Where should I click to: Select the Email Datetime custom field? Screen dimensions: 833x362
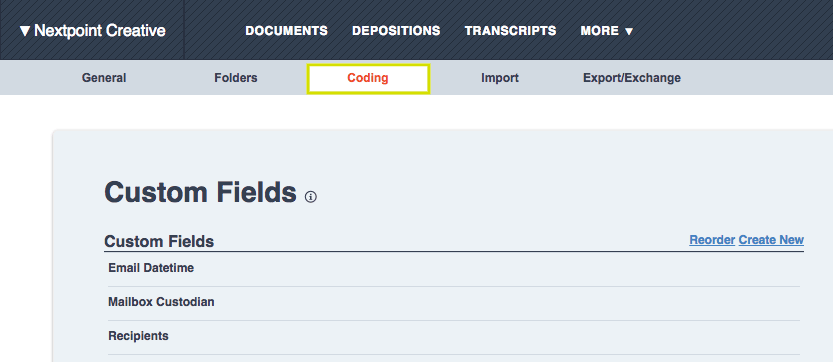(454, 268)
